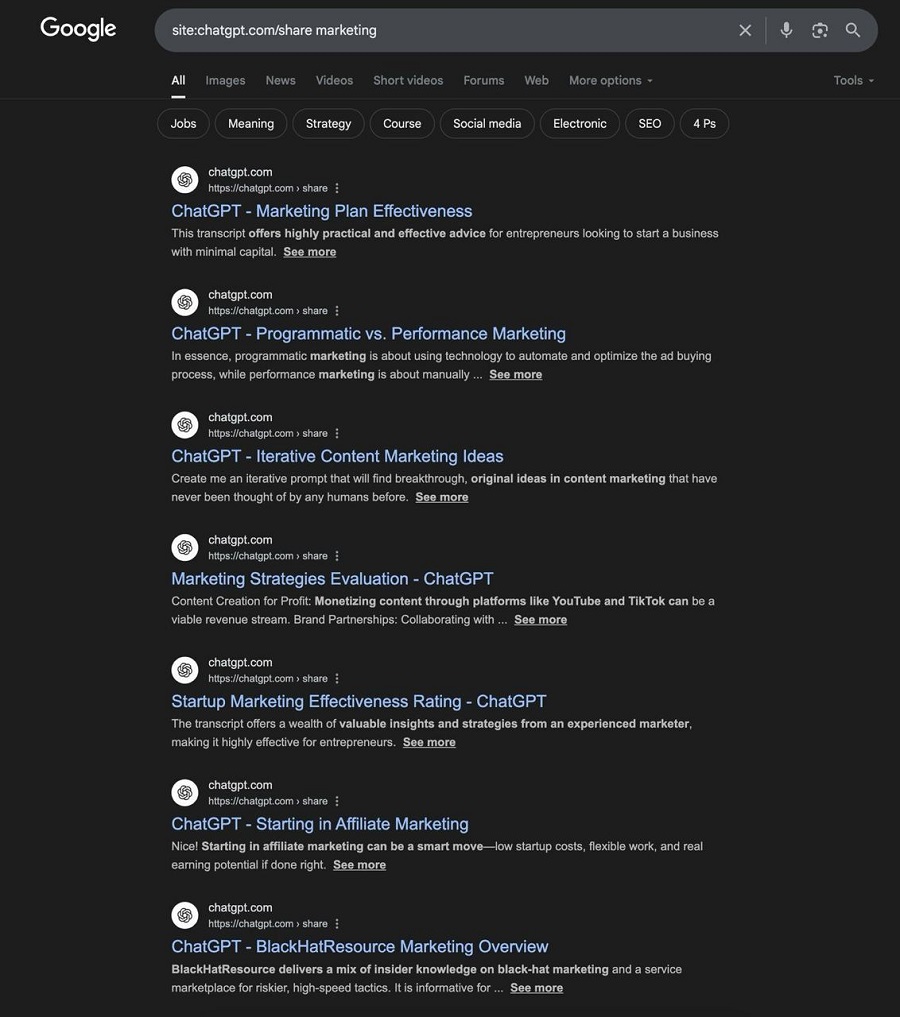This screenshot has height=1017, width=900.
Task: Open Google Lens image search icon
Action: [x=820, y=30]
